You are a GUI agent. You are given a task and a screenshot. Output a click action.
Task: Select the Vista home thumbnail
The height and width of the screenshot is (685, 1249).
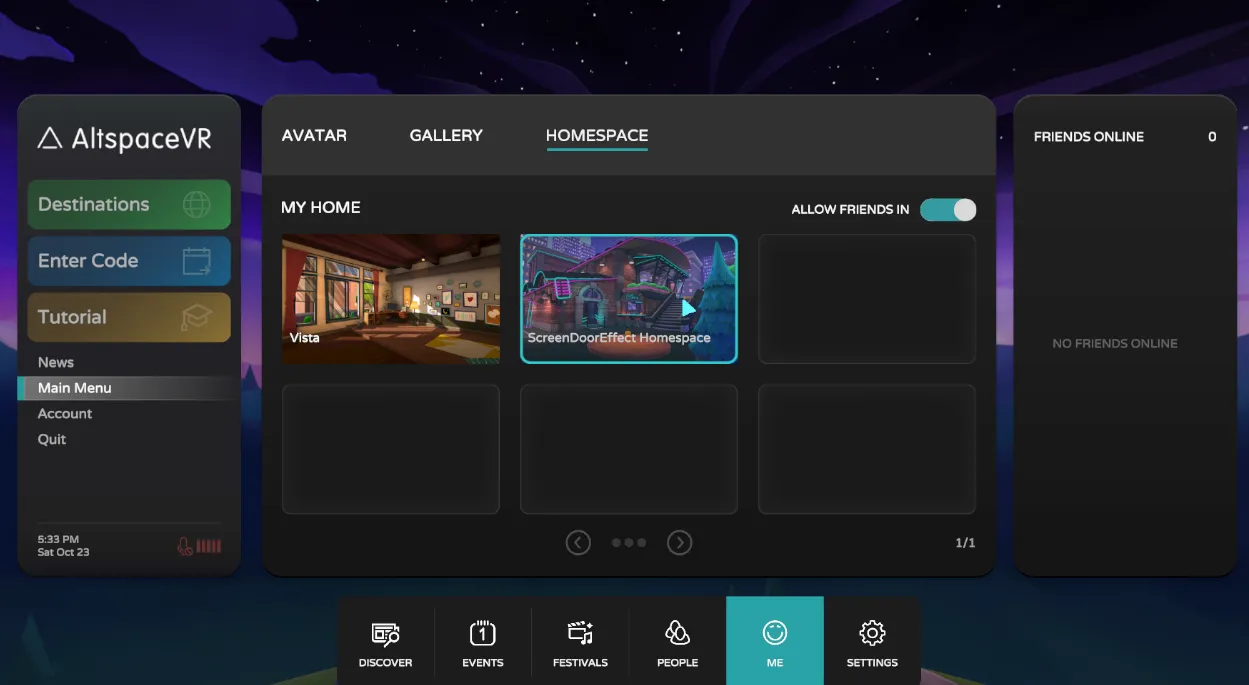(391, 298)
